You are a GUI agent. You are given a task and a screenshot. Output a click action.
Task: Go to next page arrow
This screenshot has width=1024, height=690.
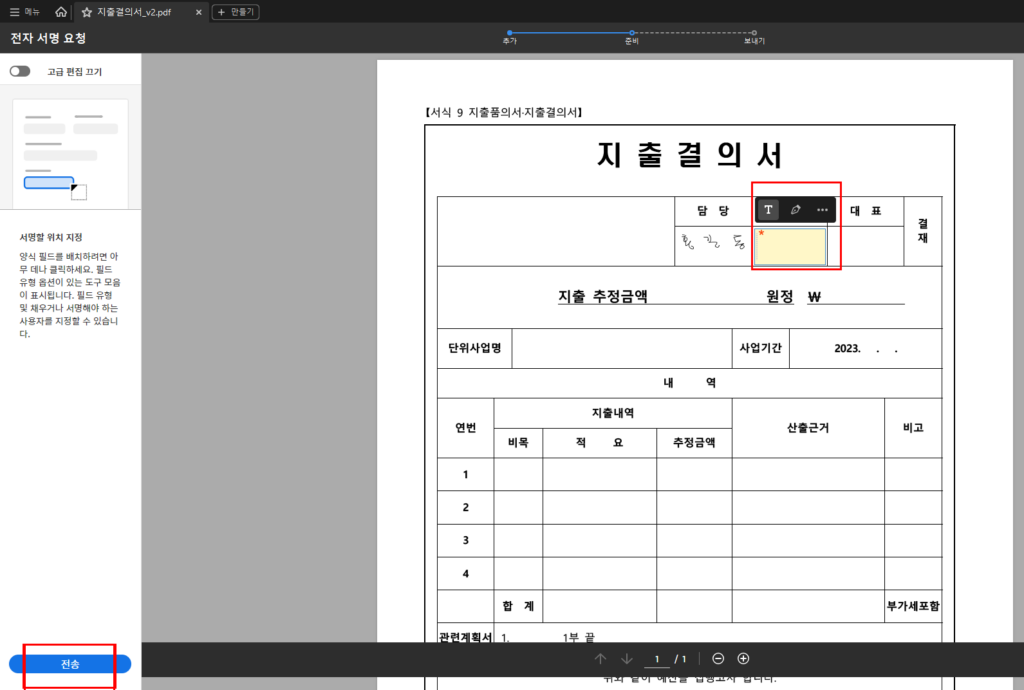[626, 659]
